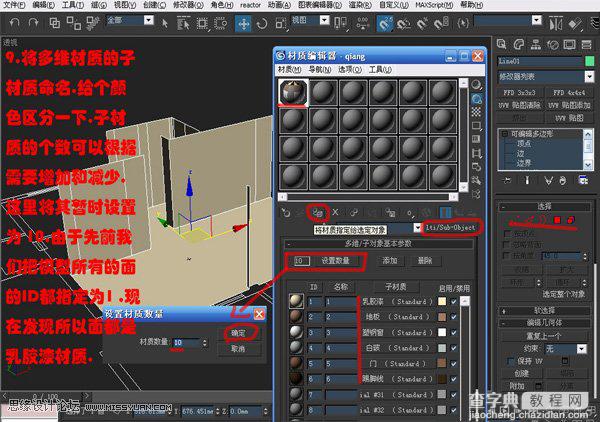Collapse 多维/子对象基本参数 rollout header

tap(378, 244)
